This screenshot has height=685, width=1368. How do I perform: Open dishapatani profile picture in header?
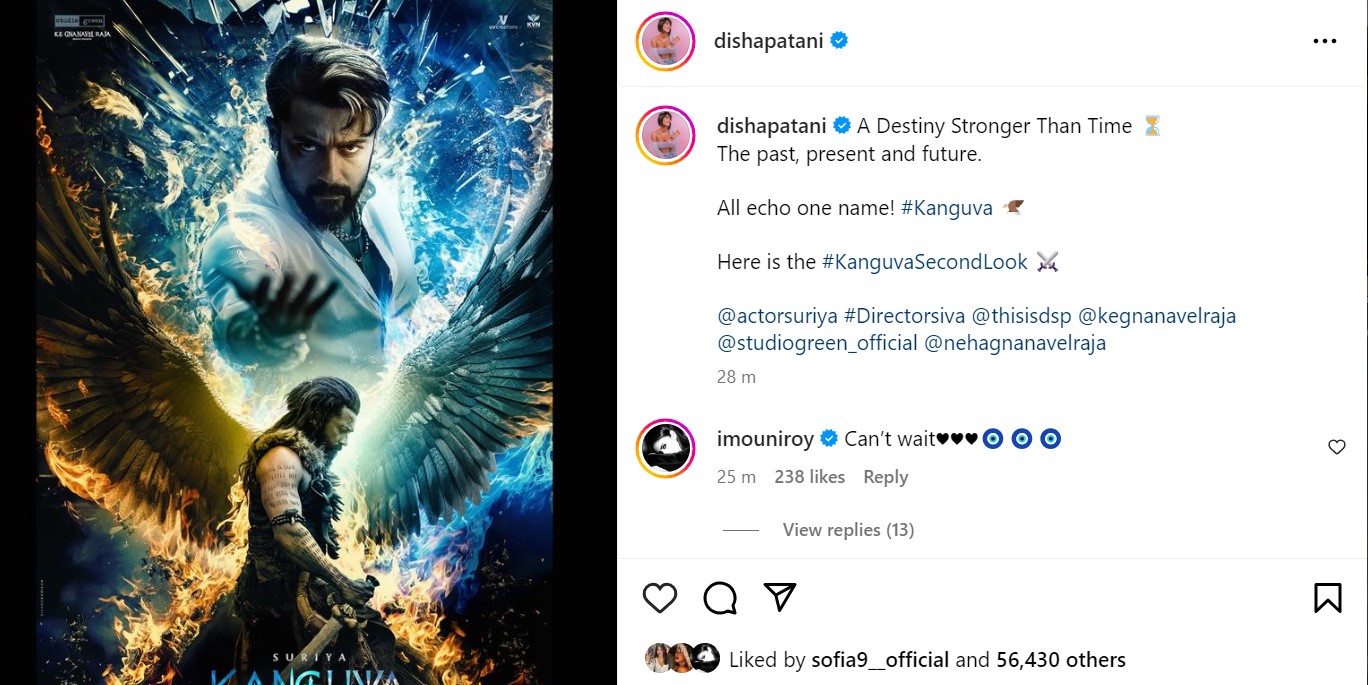tap(665, 41)
